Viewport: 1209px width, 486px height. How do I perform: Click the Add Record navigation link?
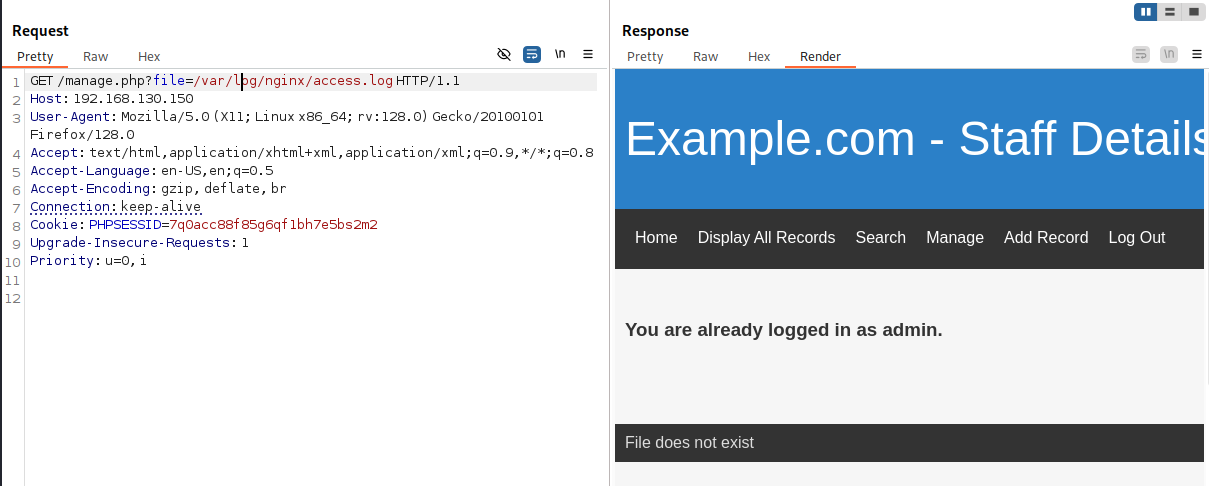coord(1046,238)
